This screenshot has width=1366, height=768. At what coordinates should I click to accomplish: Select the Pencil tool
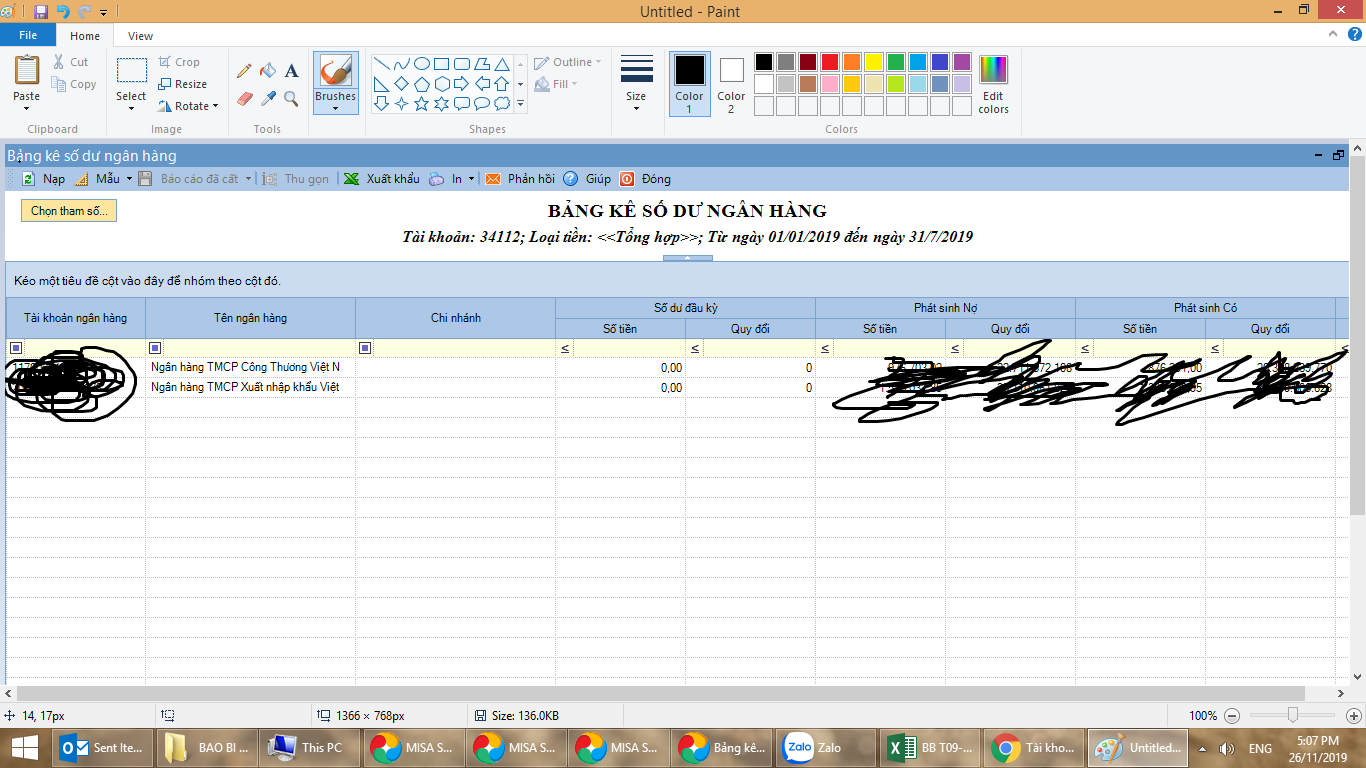click(244, 71)
